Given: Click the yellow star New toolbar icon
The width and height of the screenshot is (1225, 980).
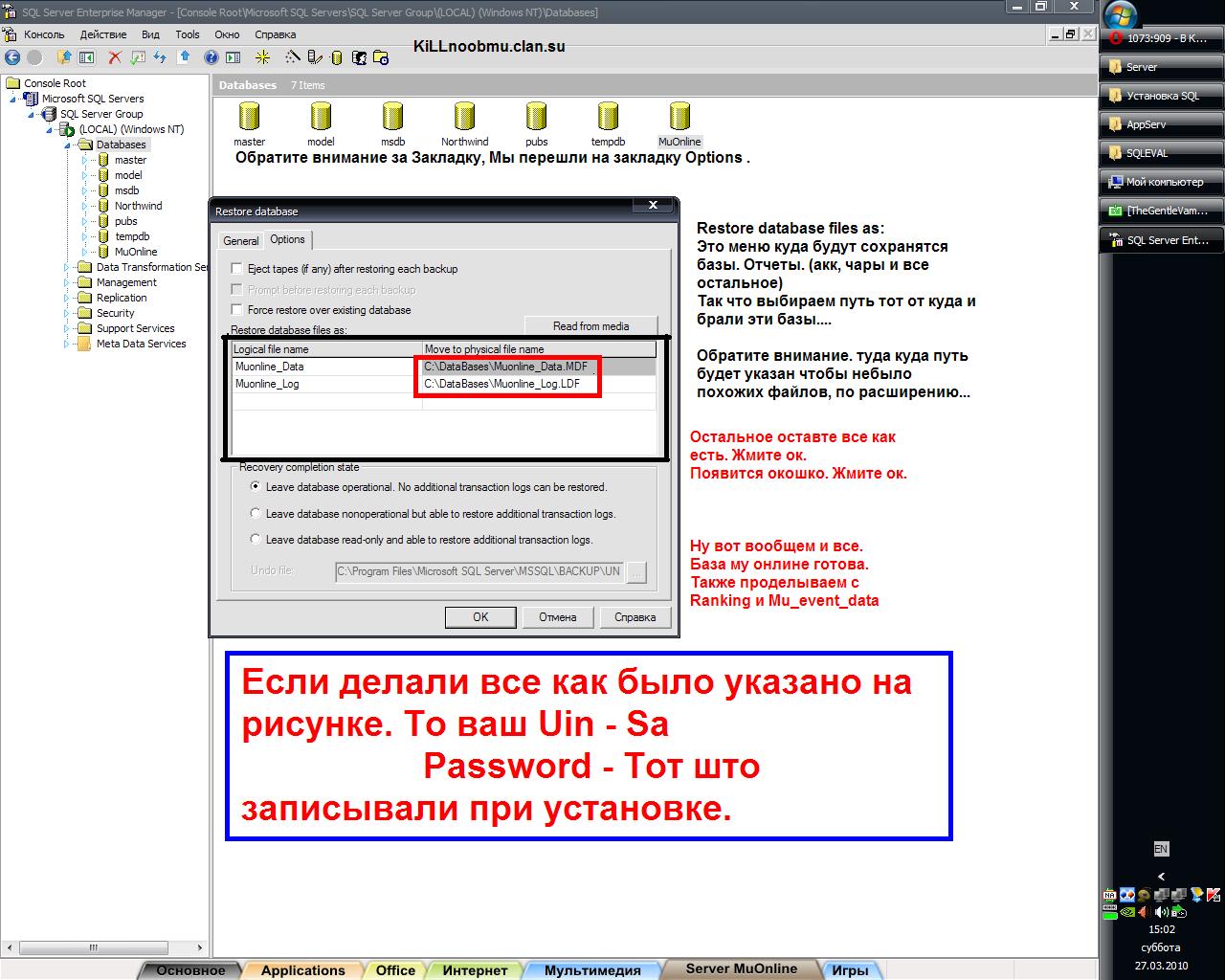Looking at the screenshot, I should [x=262, y=57].
